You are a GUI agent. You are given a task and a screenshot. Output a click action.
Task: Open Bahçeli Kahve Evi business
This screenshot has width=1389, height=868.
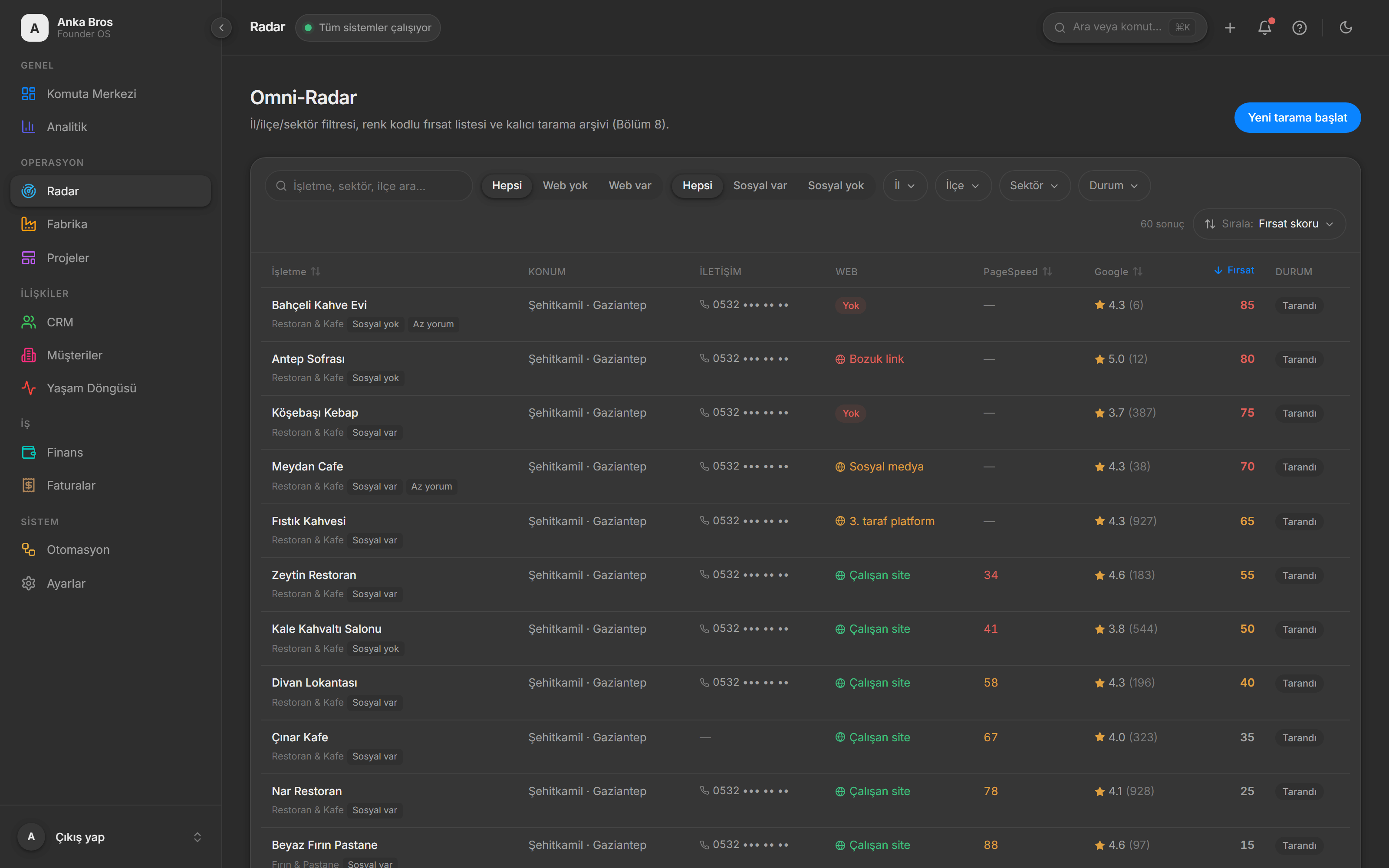click(319, 305)
